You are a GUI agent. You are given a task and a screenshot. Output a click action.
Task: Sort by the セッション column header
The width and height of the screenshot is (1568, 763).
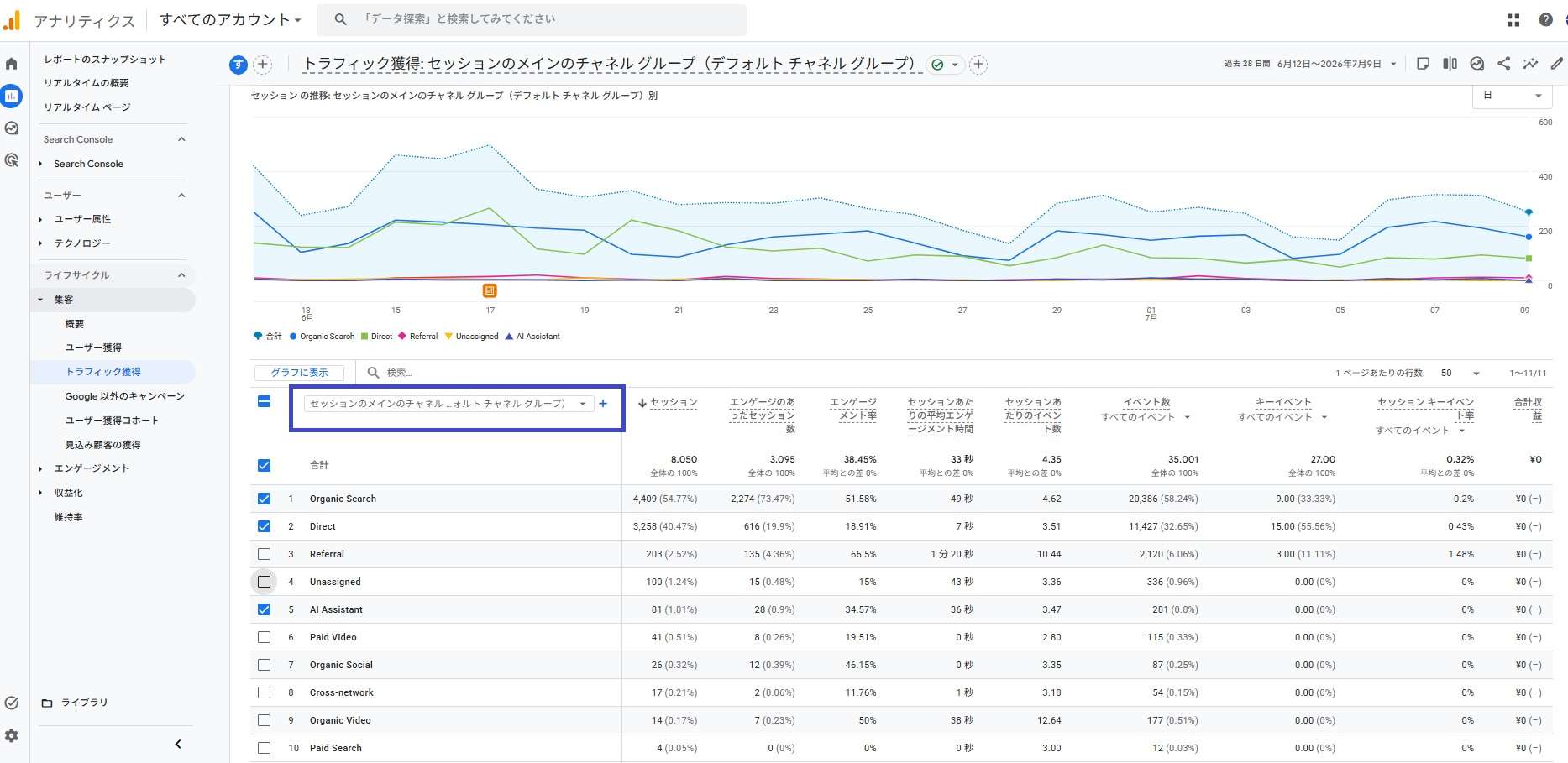coord(668,403)
